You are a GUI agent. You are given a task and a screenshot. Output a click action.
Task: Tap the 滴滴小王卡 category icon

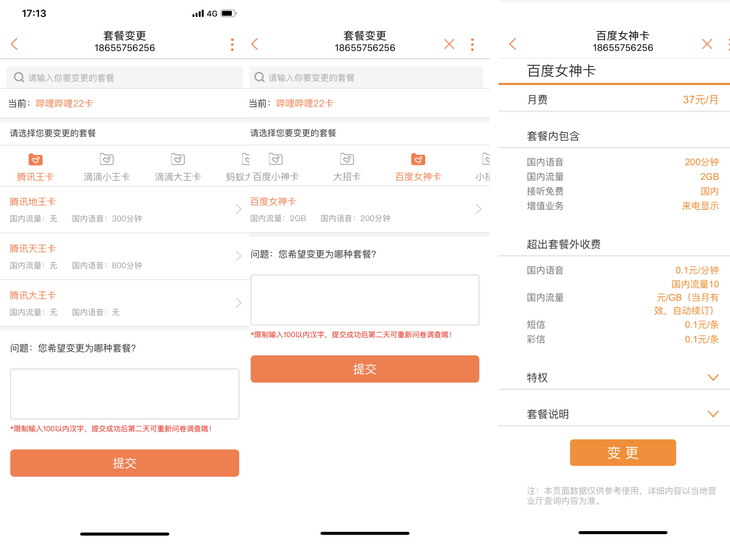(106, 160)
